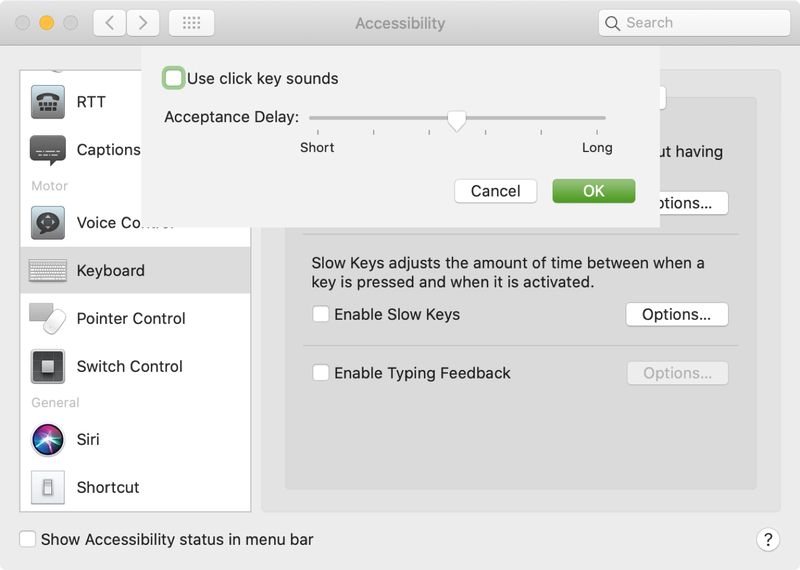Click the Search input field
800x570 pixels.
click(694, 23)
